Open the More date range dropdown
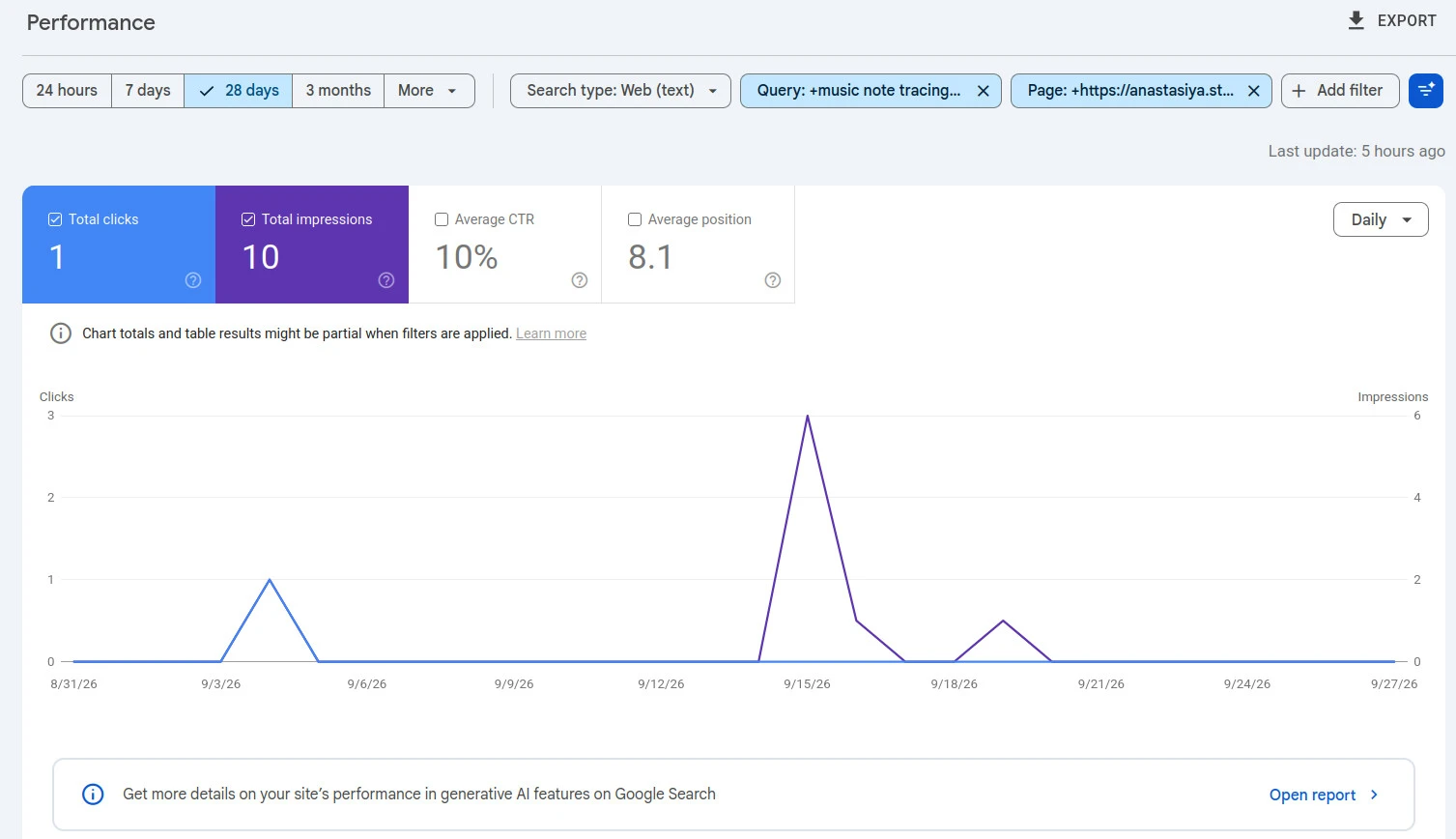Screen dimensions: 1456x839 coord(429,91)
